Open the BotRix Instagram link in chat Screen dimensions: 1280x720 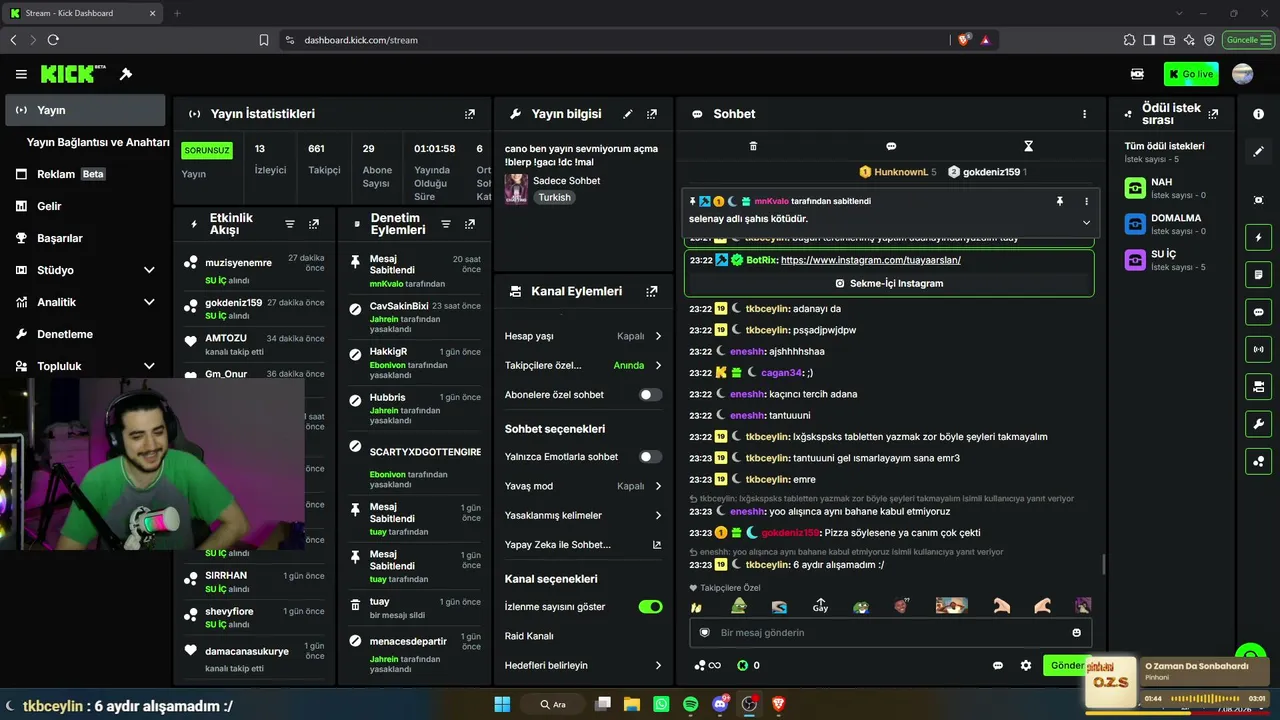[871, 260]
